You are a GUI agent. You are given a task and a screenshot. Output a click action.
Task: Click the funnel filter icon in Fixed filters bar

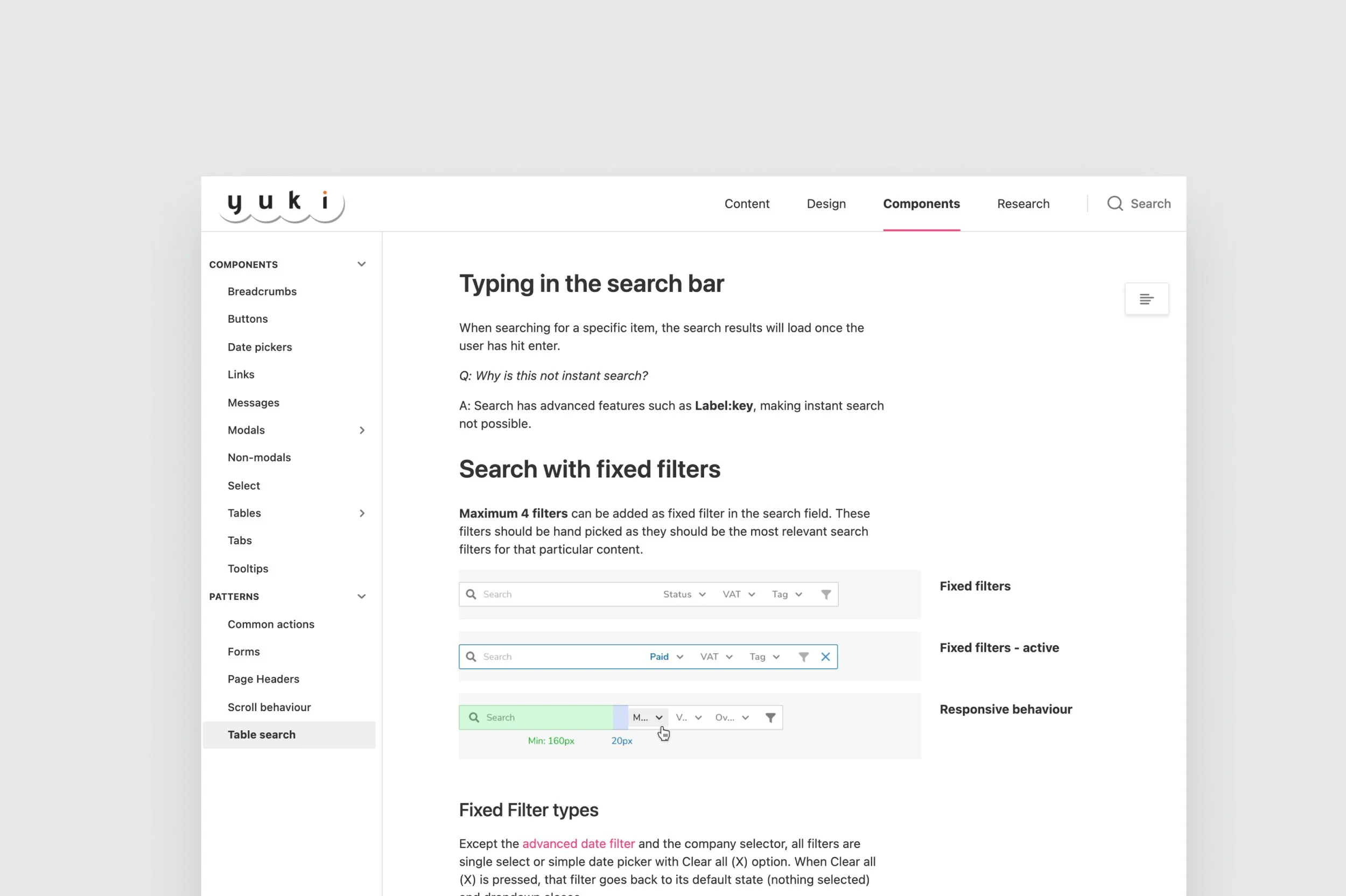826,595
